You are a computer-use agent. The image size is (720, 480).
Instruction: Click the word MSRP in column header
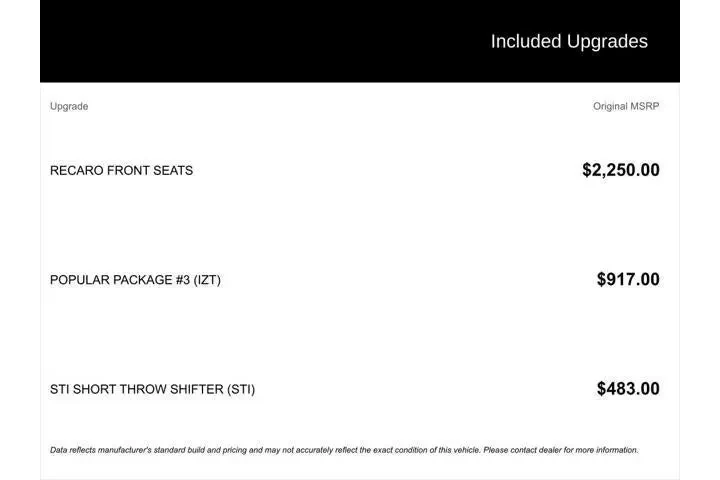644,106
